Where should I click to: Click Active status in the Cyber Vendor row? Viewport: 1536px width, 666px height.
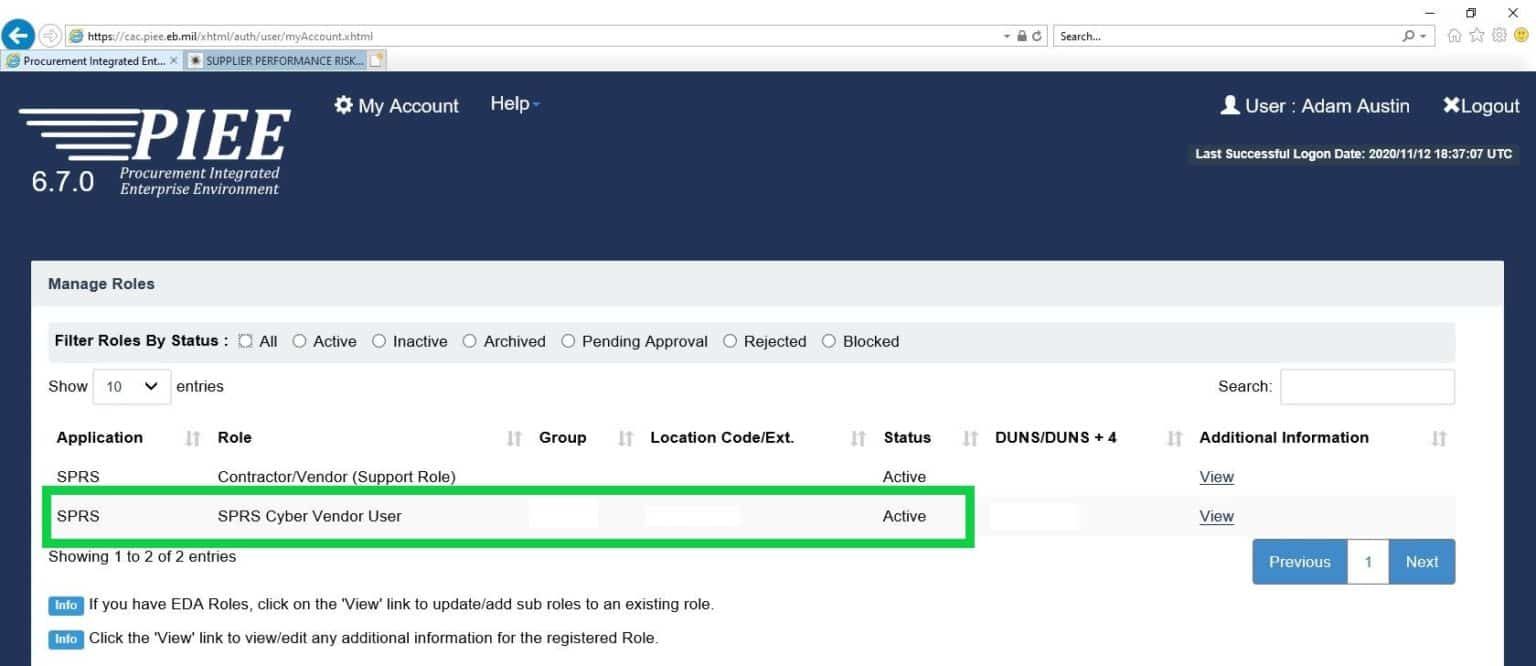click(x=904, y=516)
